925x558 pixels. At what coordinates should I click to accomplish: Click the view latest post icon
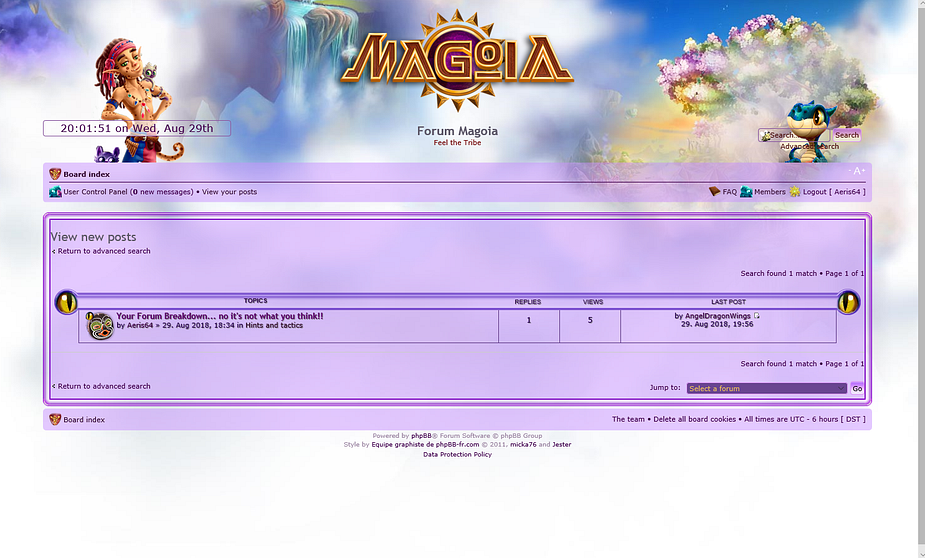(x=757, y=316)
